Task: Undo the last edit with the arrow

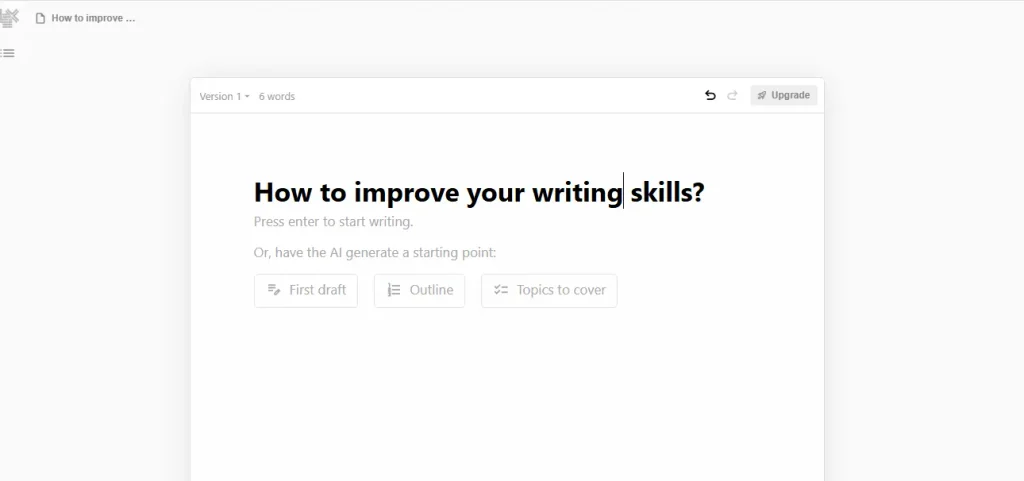Action: pos(711,95)
